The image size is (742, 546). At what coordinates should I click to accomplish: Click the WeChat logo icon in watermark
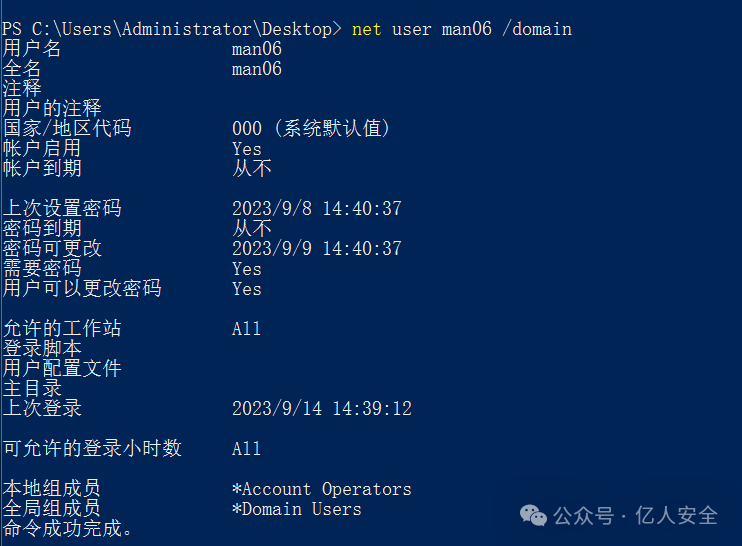click(533, 515)
